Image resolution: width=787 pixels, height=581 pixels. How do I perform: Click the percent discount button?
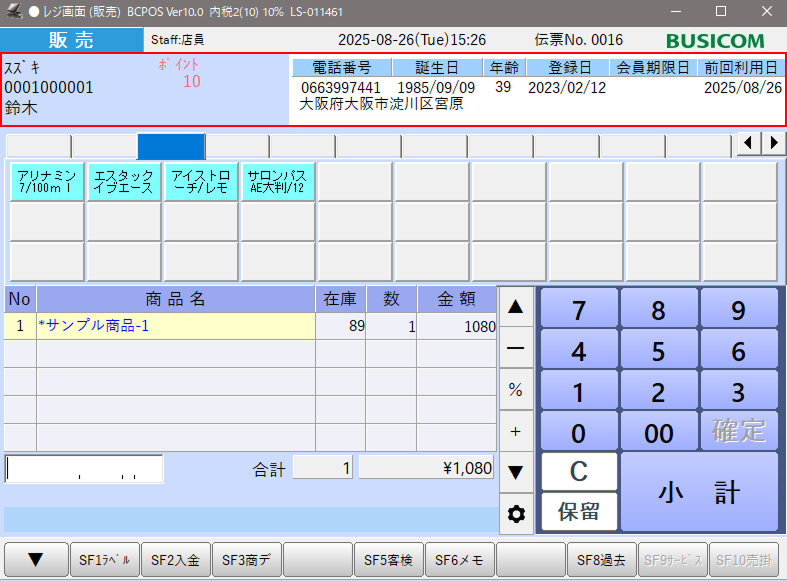click(516, 390)
